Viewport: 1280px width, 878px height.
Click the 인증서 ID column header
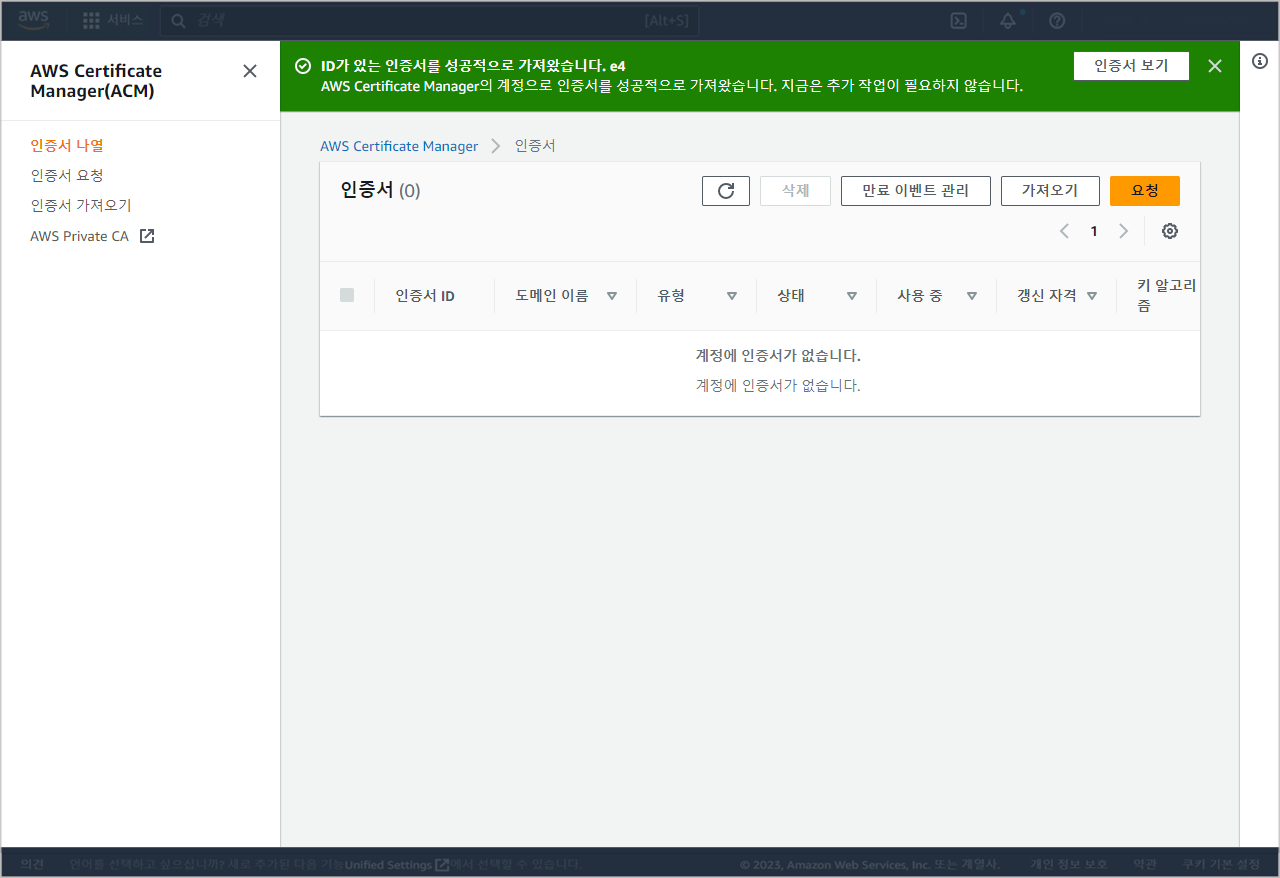point(425,296)
